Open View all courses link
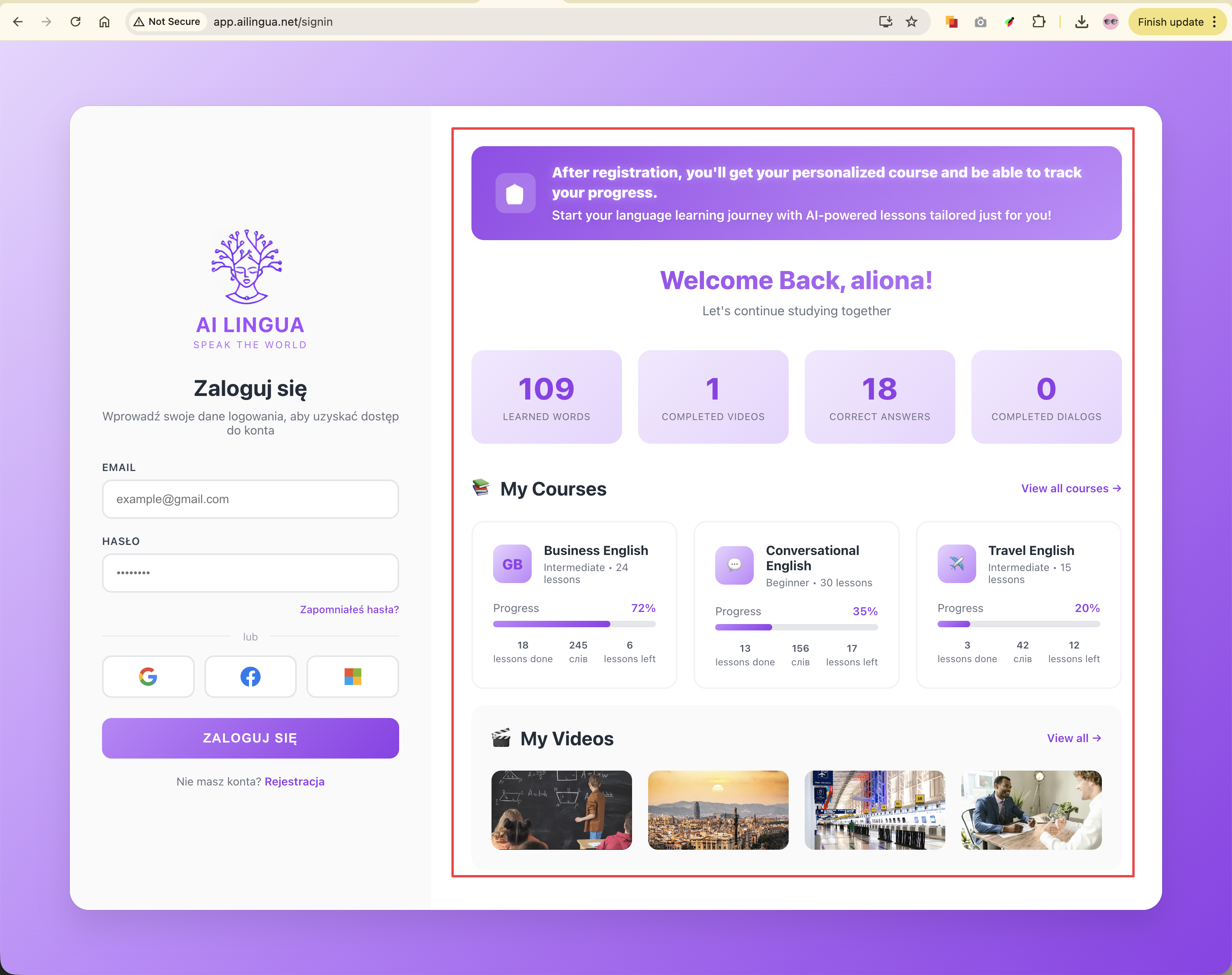Screen dimensions: 1232x975 1071,489
